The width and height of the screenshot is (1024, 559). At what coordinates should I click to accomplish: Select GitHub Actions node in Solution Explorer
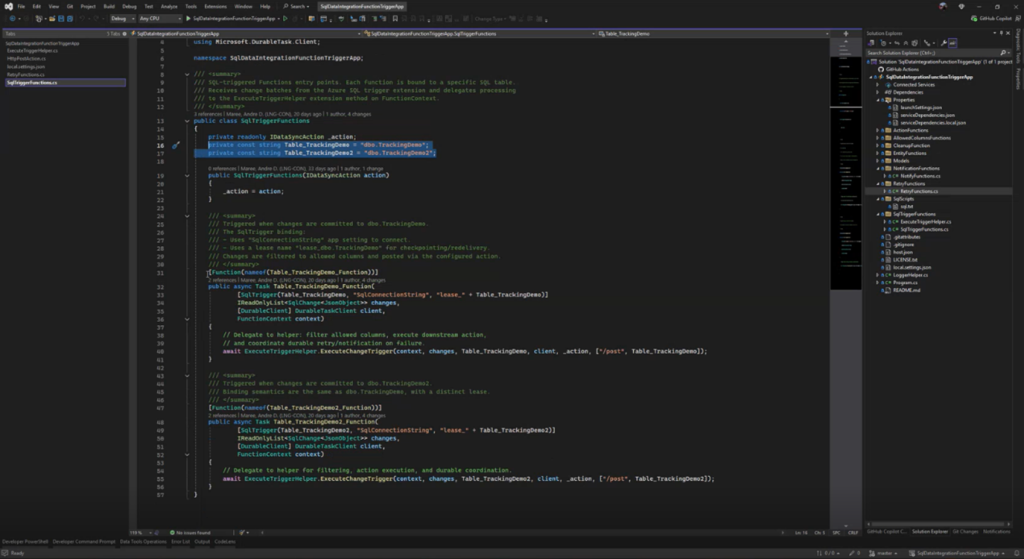[903, 69]
